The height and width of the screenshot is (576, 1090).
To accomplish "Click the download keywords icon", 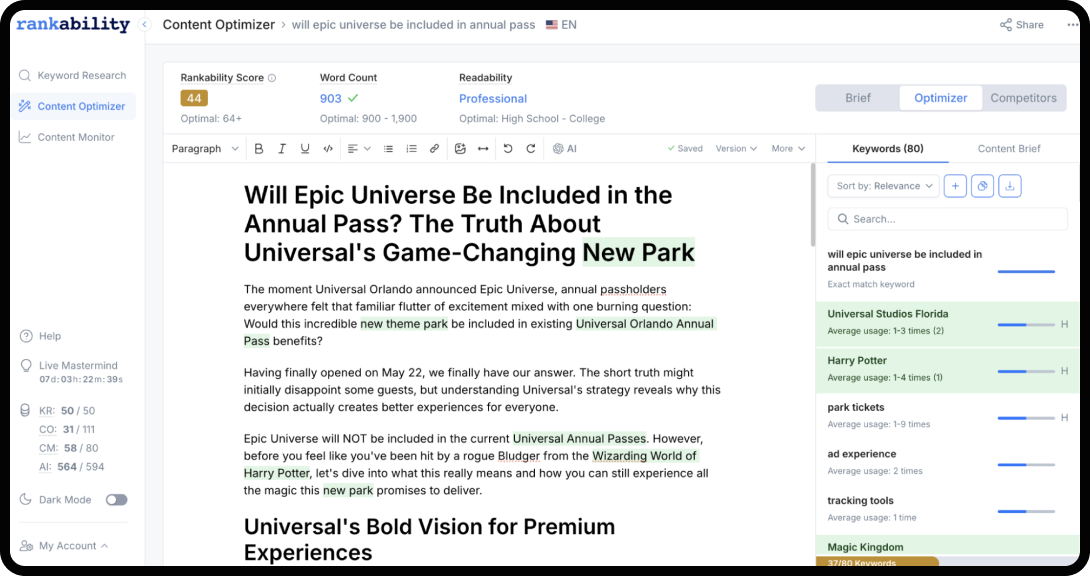I will (1009, 186).
